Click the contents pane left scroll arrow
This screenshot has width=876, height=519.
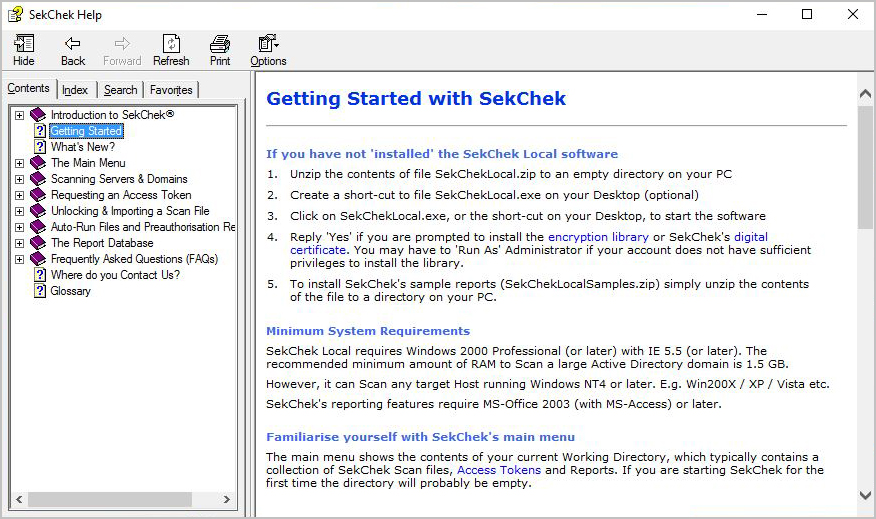(19, 499)
